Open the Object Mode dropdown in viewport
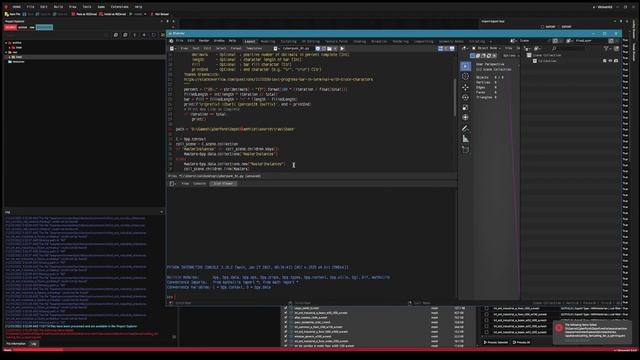The width and height of the screenshot is (640, 360). tap(485, 49)
